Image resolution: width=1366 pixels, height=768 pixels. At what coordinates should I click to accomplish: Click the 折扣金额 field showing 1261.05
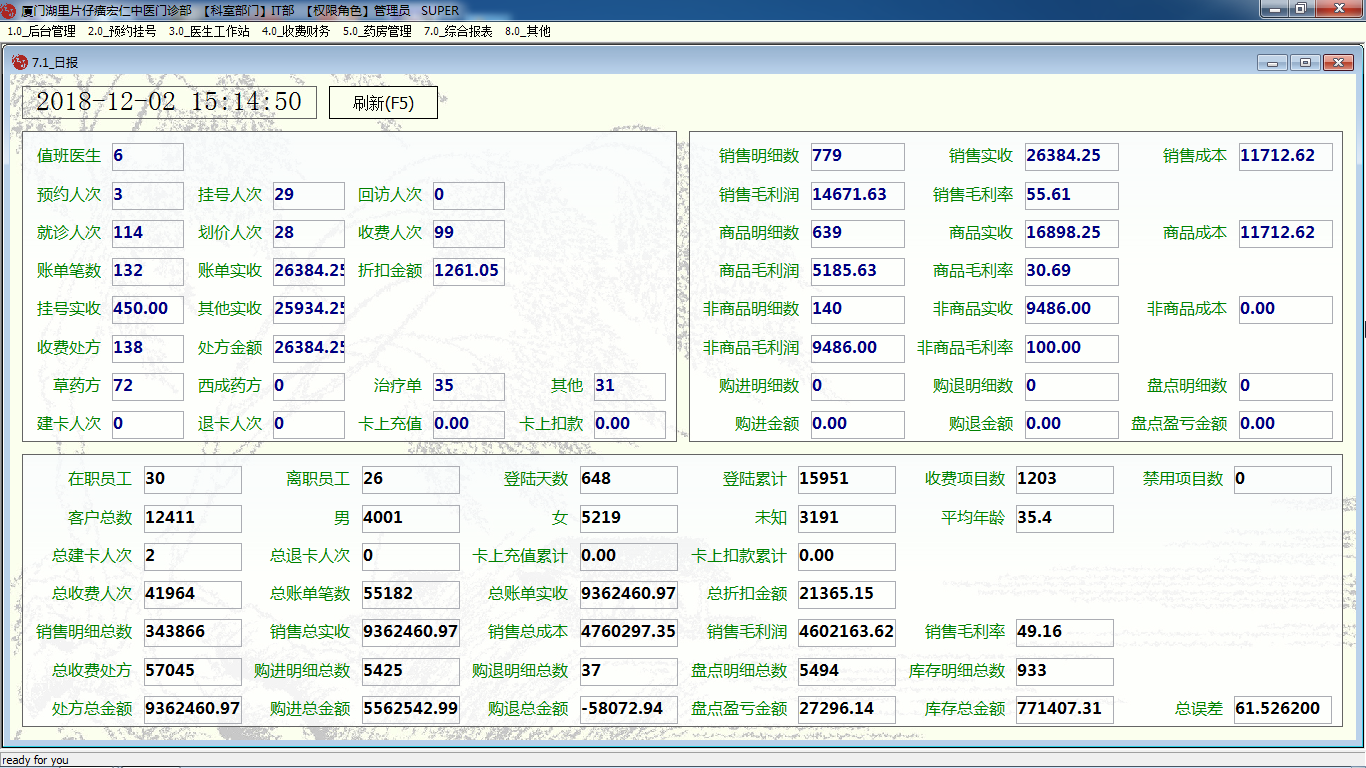click(x=468, y=271)
